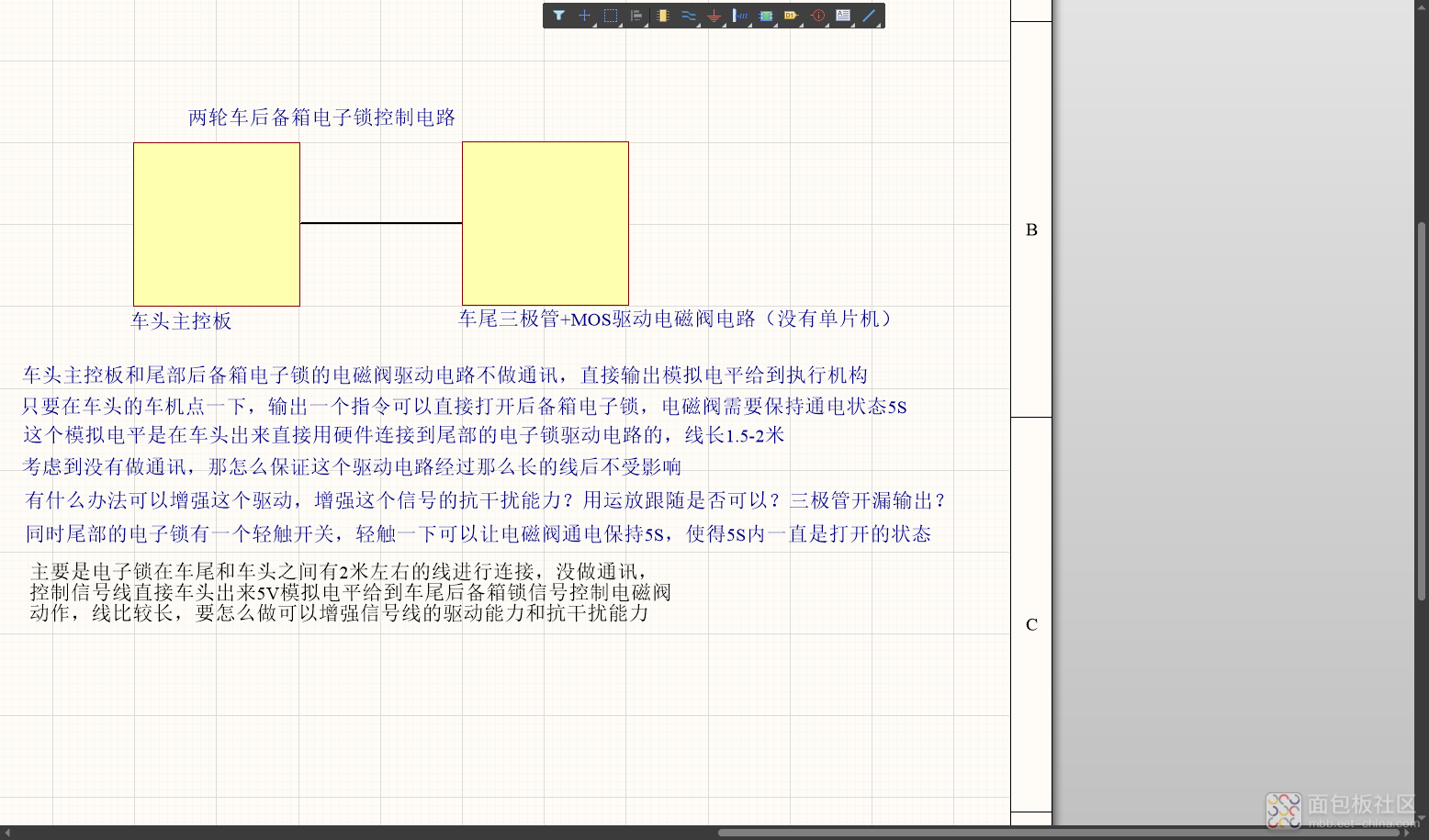This screenshot has height=840, width=1429.
Task: Select the Place Part tool
Action: (662, 15)
